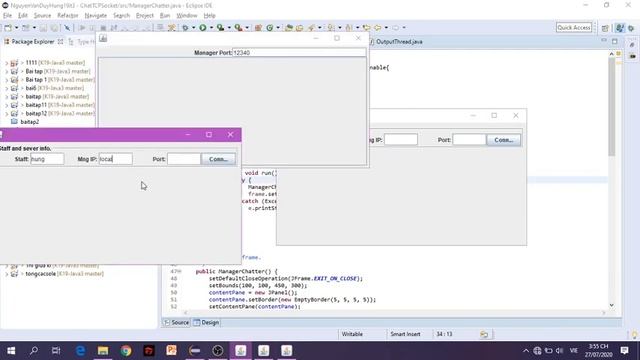Click the External Tools run icon
This screenshot has width=640, height=360.
pos(238,28)
